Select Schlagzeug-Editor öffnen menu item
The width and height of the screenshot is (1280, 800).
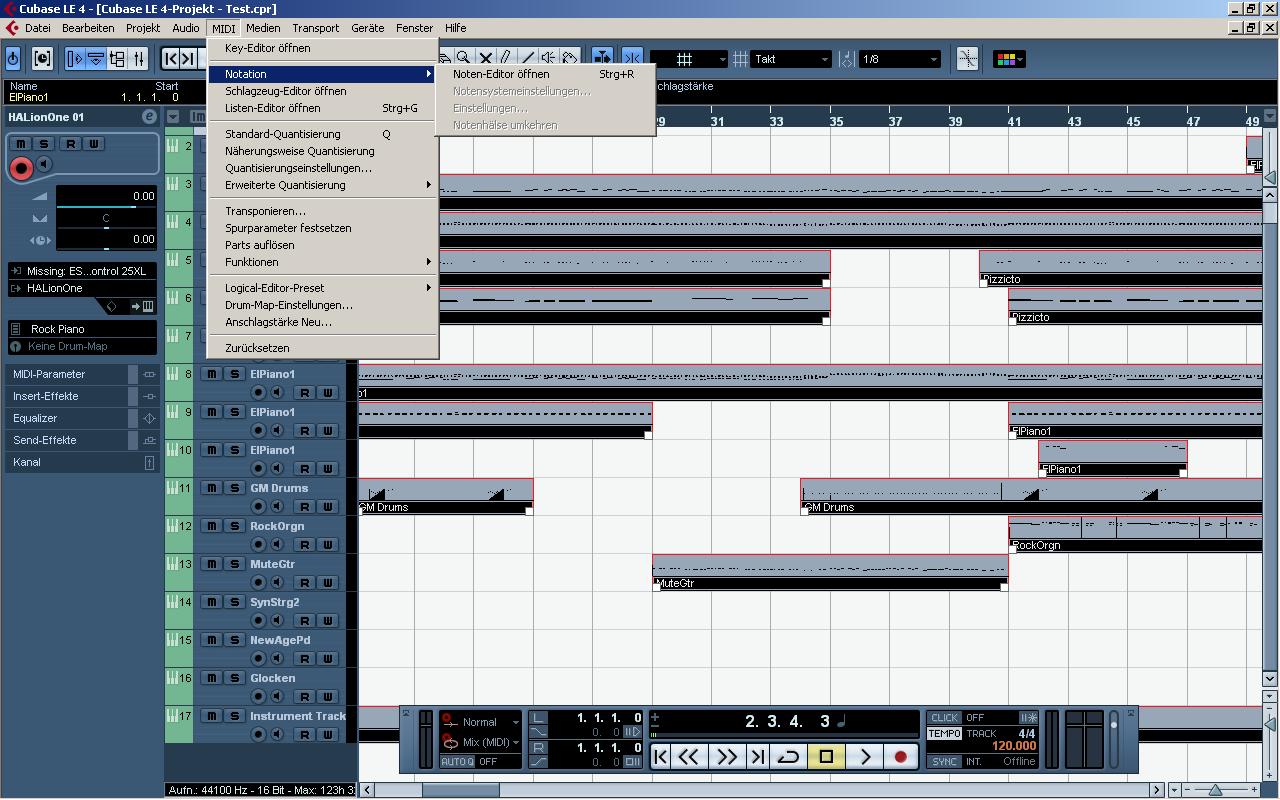click(323, 91)
